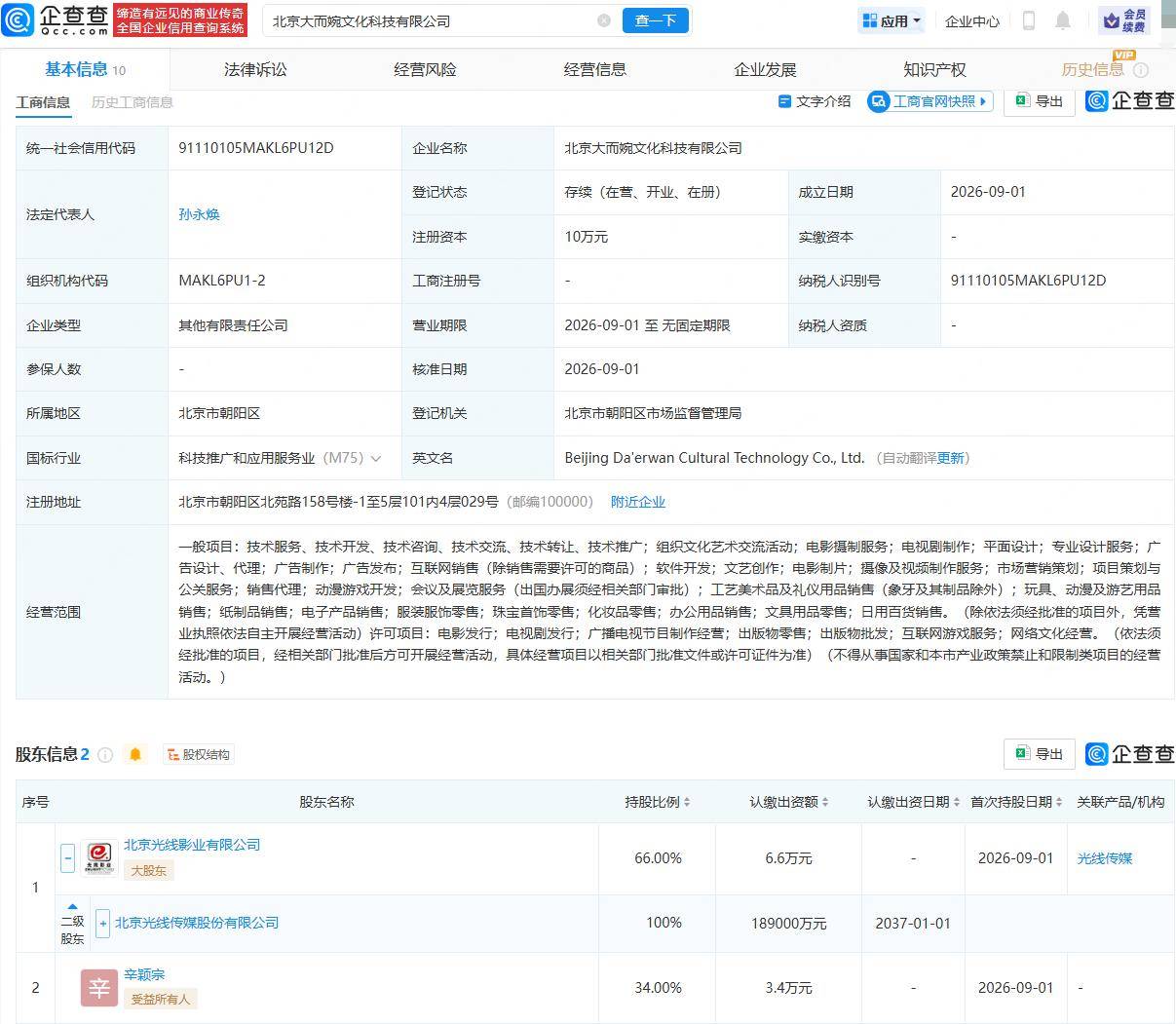Select the 历史工商信息 sub-tab
Screen dimensions: 1176x1024
click(x=133, y=102)
